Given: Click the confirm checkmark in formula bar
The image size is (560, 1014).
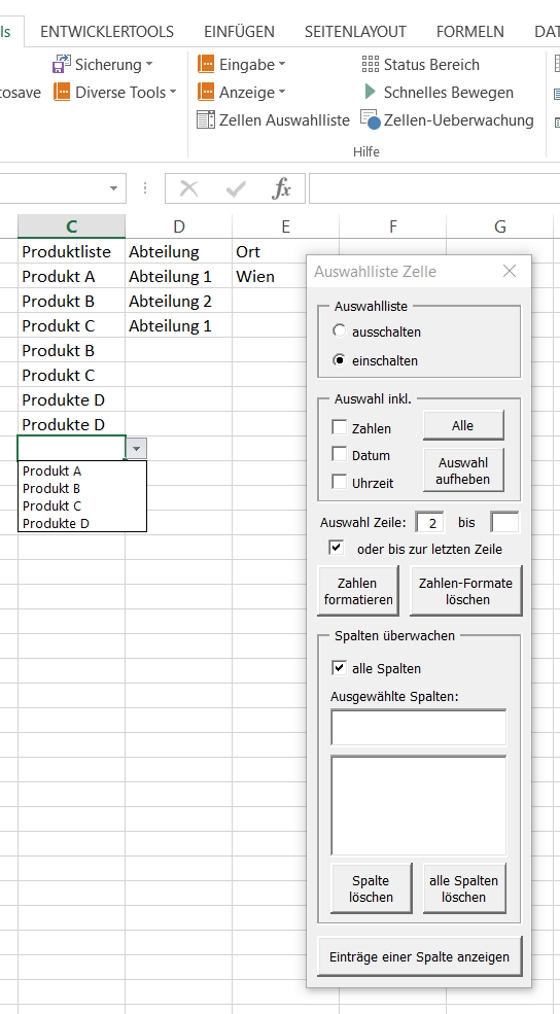Looking at the screenshot, I should click(236, 189).
